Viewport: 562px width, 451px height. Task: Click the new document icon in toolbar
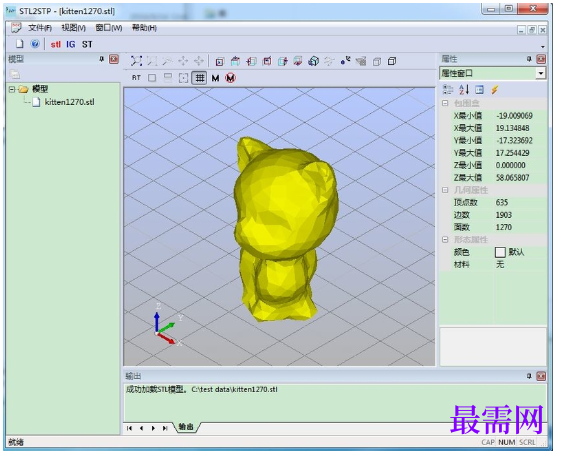coord(20,44)
